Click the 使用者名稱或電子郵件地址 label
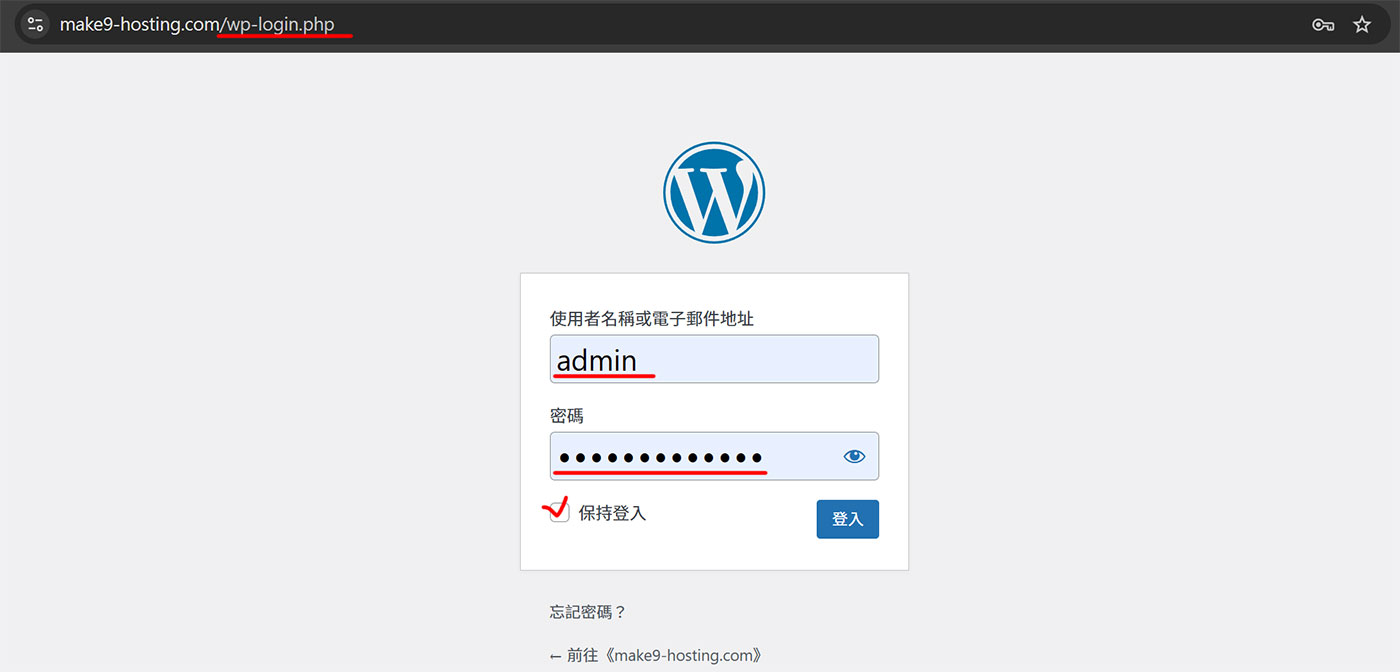 point(652,318)
